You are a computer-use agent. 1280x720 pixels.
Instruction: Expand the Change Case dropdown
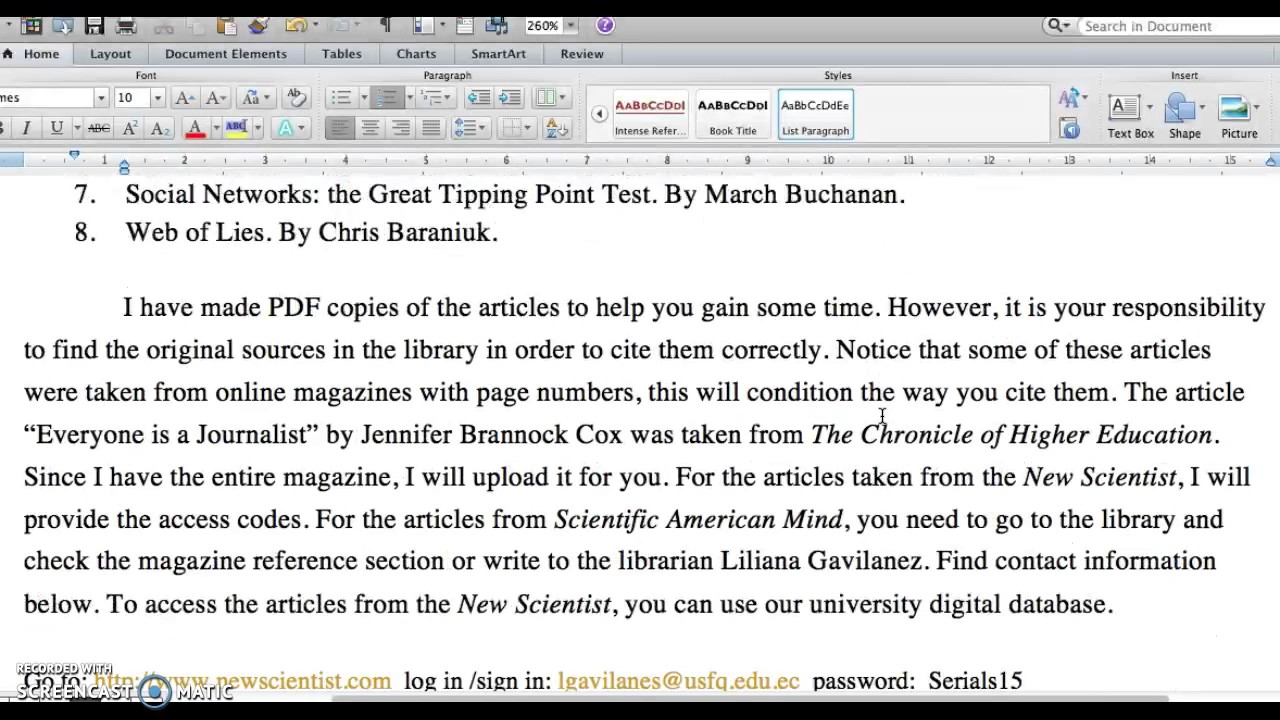point(266,98)
